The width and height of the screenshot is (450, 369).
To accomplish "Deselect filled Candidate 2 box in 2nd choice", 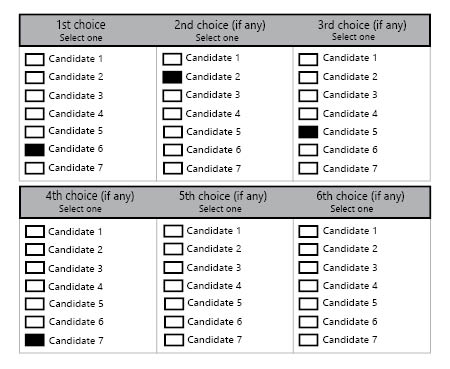I will pyautogui.click(x=172, y=77).
